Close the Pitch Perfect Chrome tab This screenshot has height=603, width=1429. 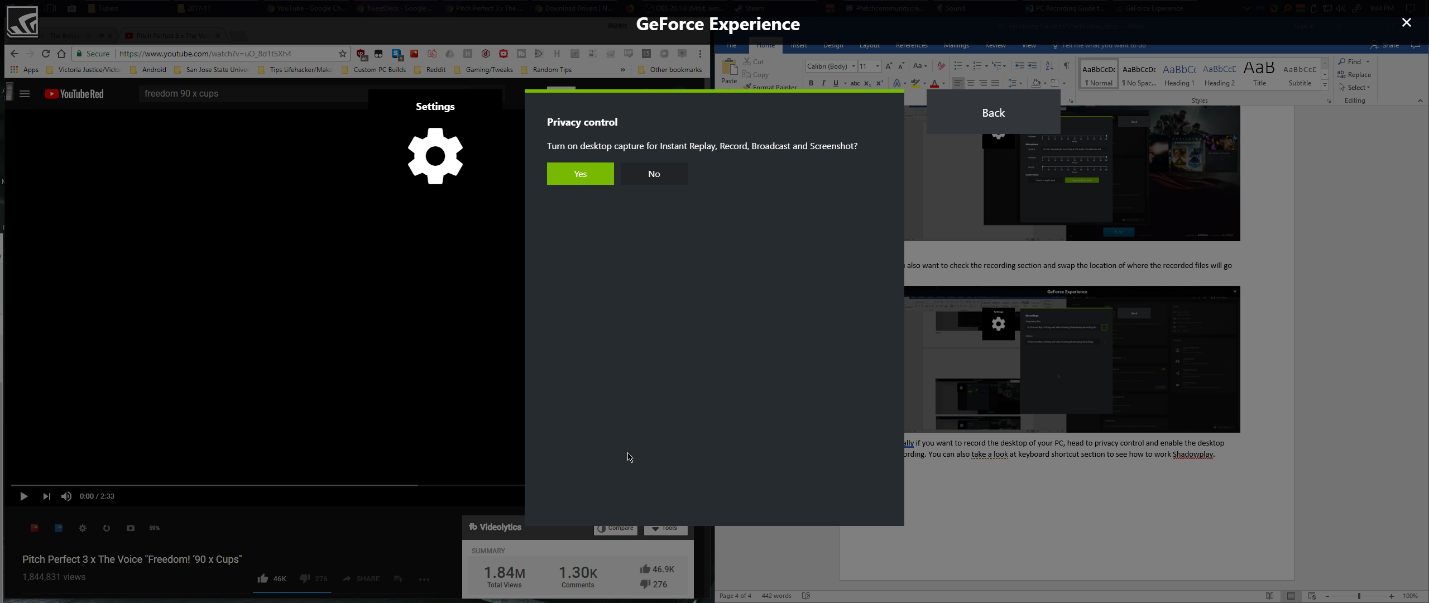(217, 36)
